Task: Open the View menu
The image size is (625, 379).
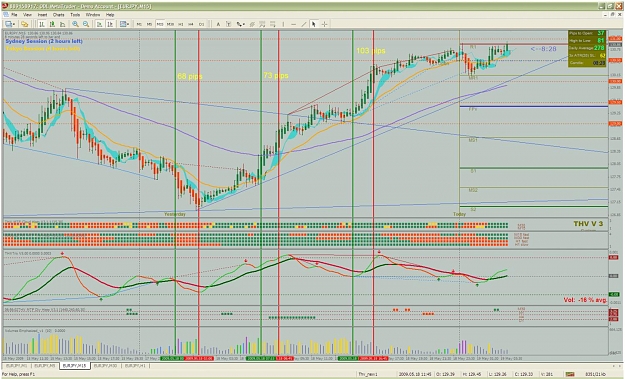Action: (x=27, y=15)
